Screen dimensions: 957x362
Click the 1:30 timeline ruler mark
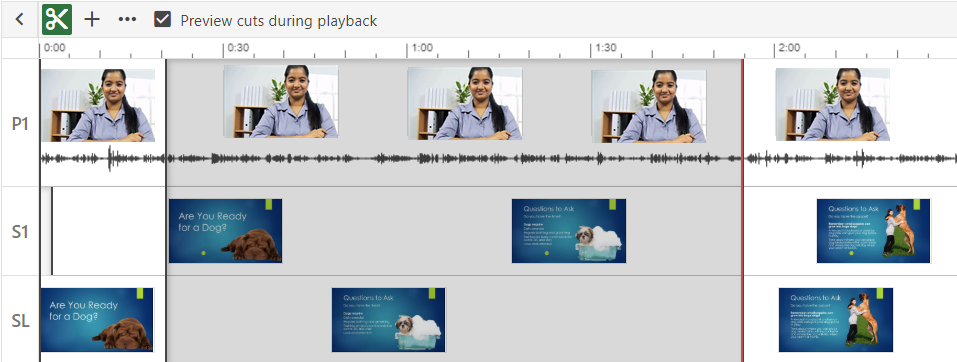[605, 48]
